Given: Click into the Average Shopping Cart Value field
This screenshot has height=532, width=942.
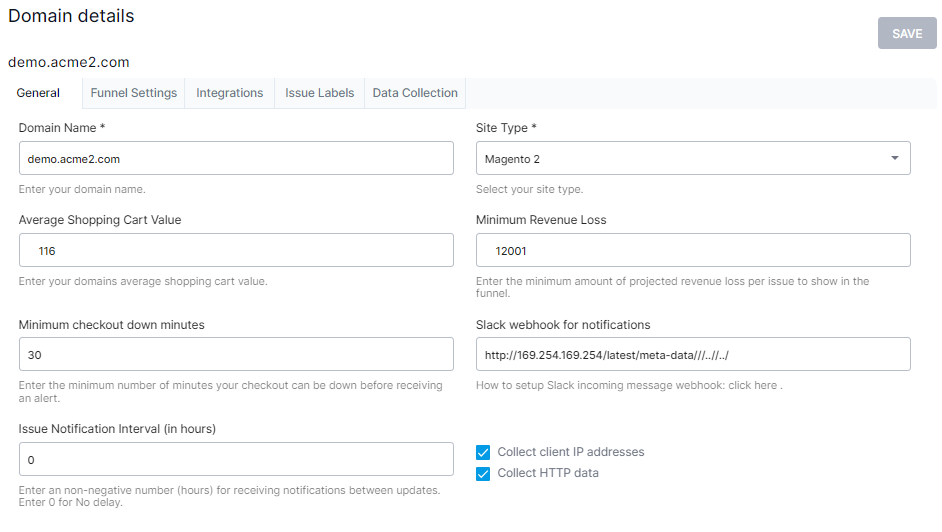Looking at the screenshot, I should (236, 251).
